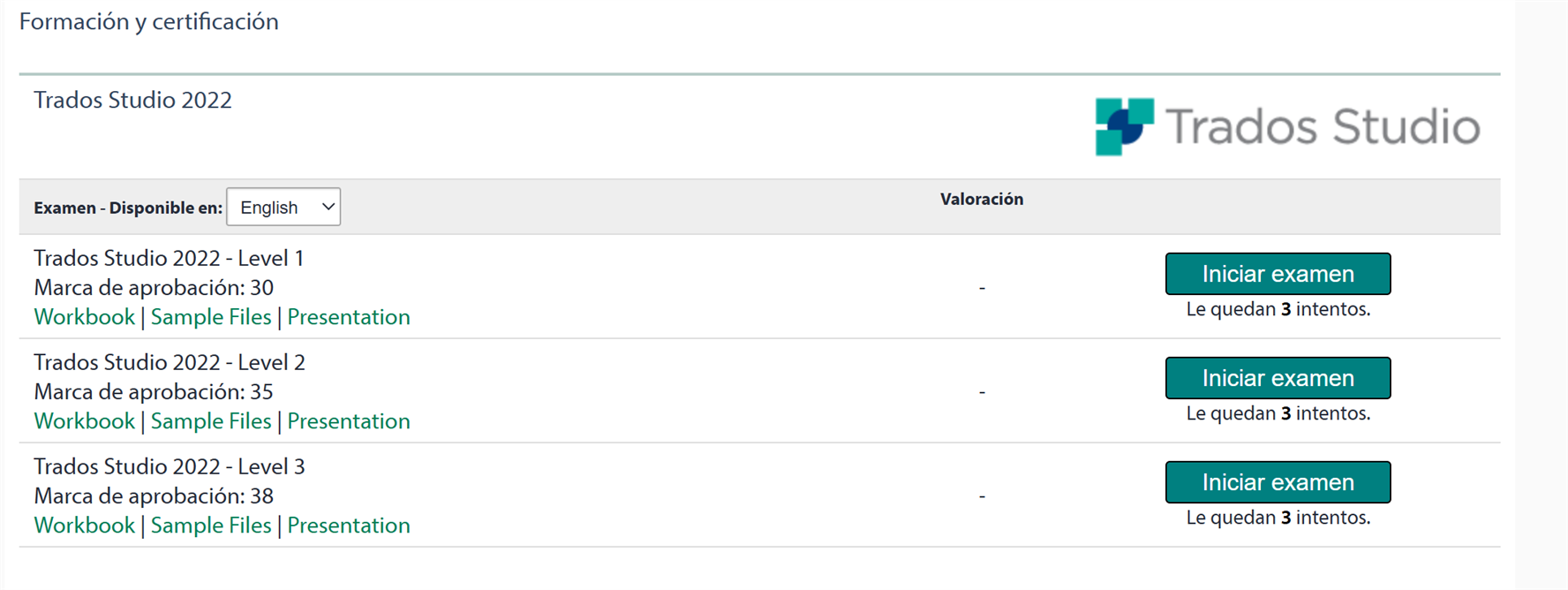View the Presentation for Level 1
The width and height of the screenshot is (1568, 590).
tap(348, 316)
